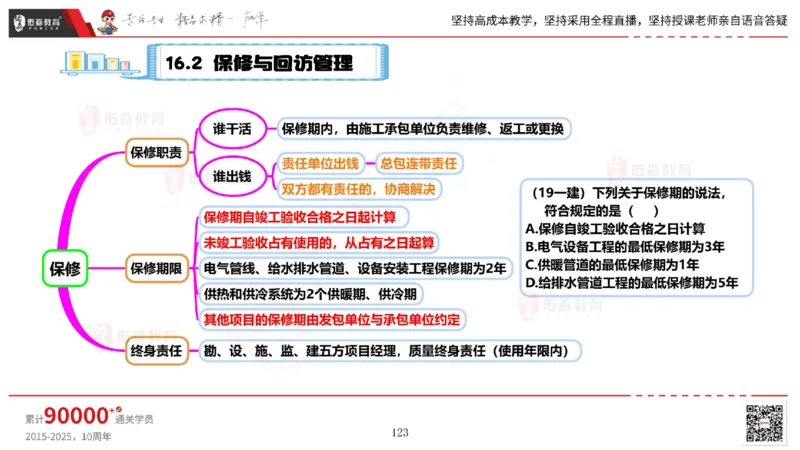Select the '保修期限' node
The height and width of the screenshot is (450, 800).
[156, 268]
